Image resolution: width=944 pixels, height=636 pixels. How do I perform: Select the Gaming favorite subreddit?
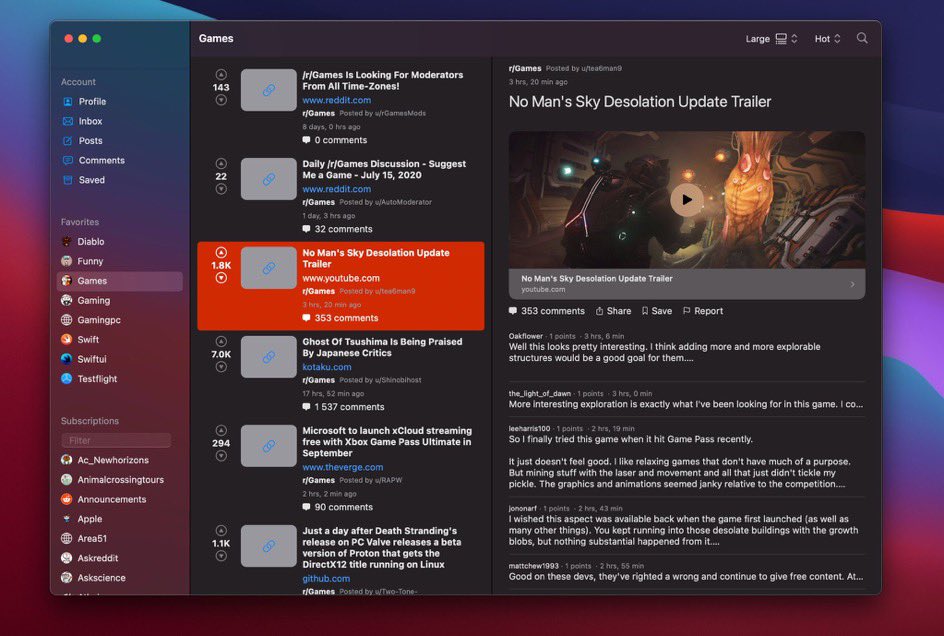[x=120, y=301]
